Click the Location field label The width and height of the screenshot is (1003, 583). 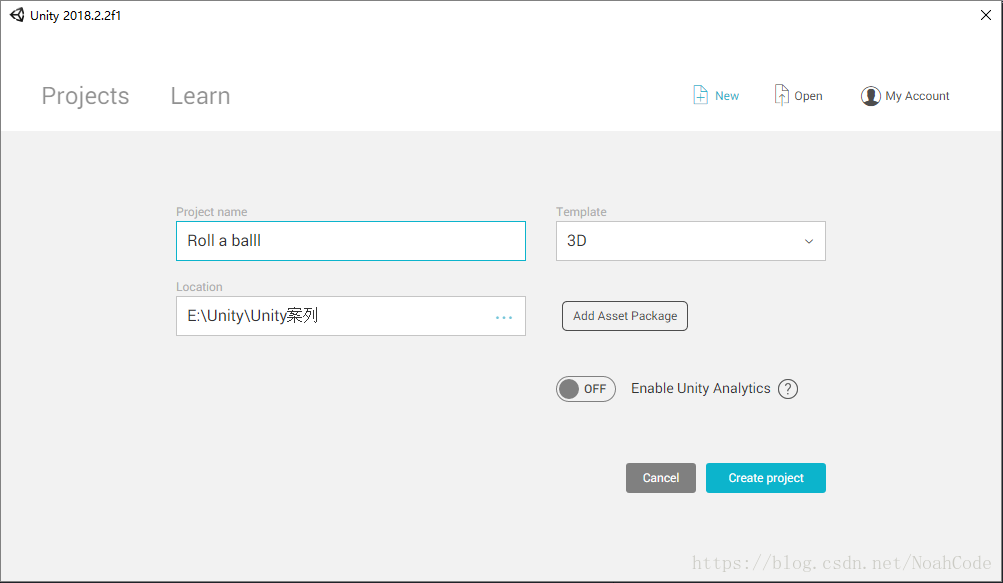point(199,287)
